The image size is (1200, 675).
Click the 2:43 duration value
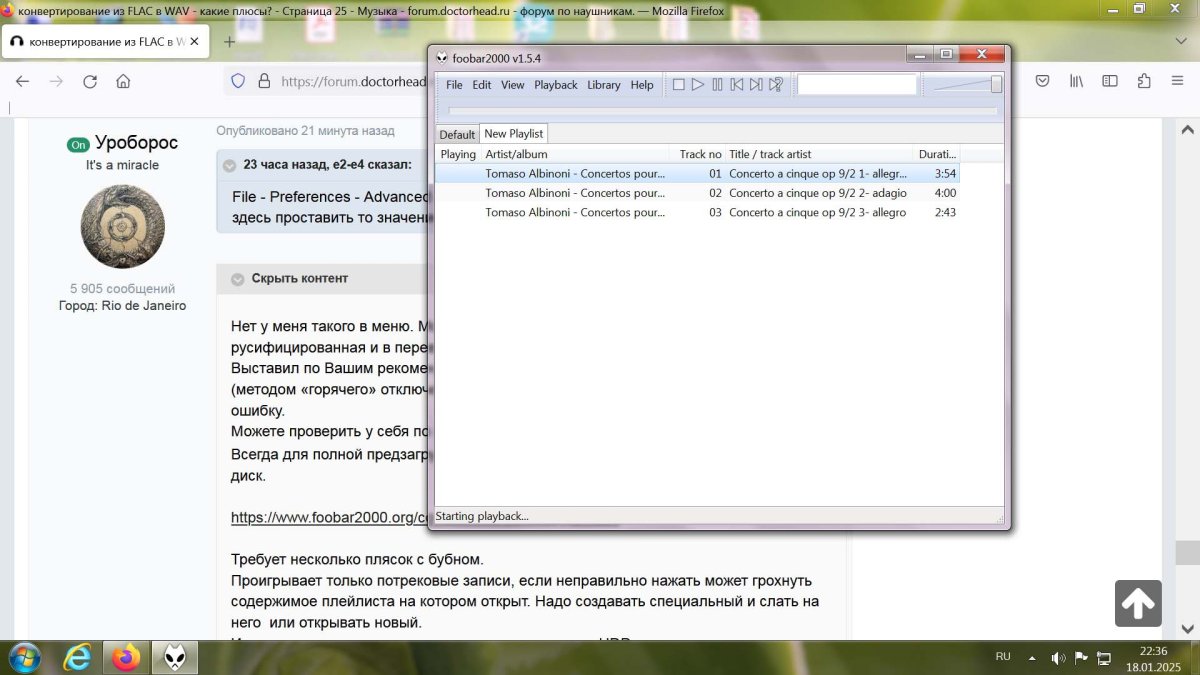(945, 212)
